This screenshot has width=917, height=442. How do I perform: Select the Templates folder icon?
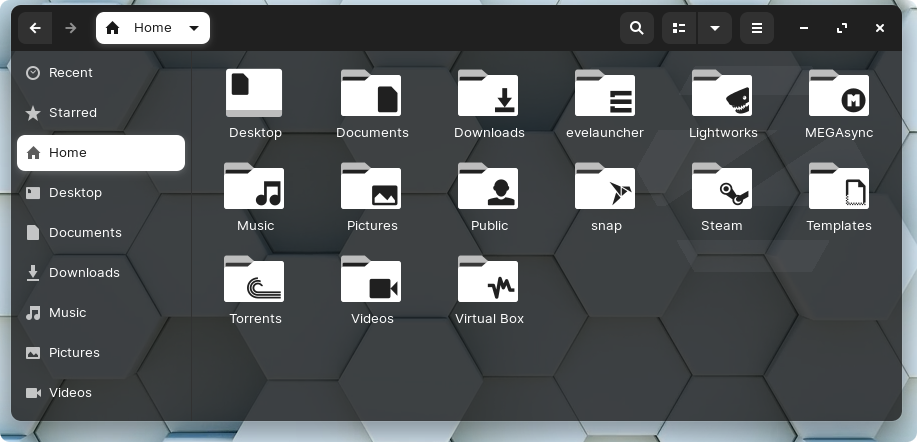[x=839, y=186]
